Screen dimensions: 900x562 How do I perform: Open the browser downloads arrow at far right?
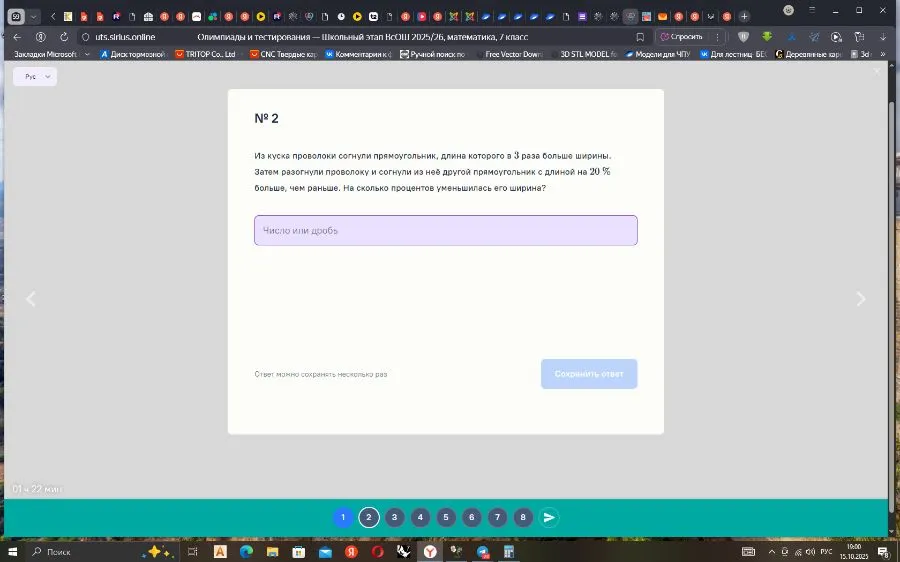[x=883, y=37]
